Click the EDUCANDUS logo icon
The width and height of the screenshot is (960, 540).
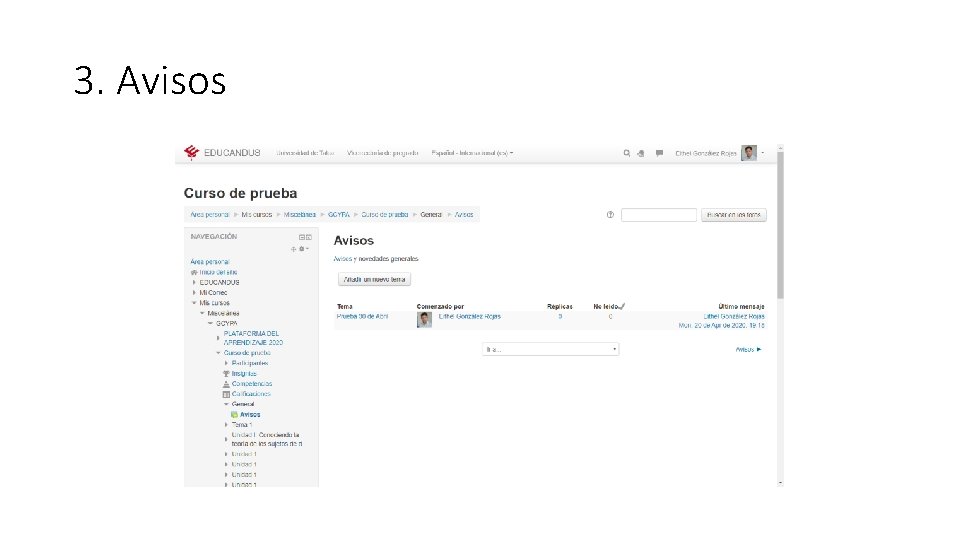(191, 152)
